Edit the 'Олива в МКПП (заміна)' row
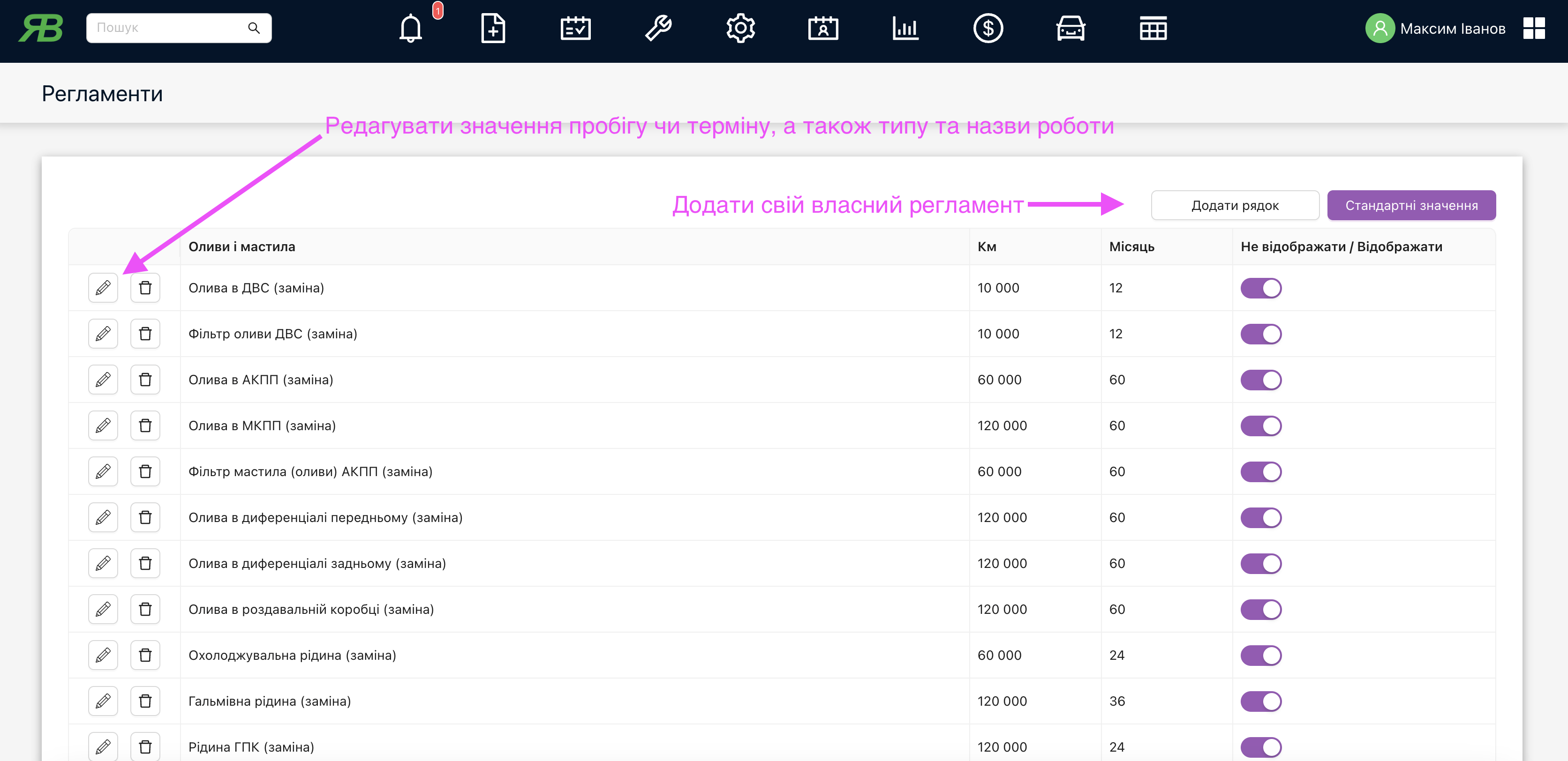Image resolution: width=1568 pixels, height=761 pixels. 103,426
